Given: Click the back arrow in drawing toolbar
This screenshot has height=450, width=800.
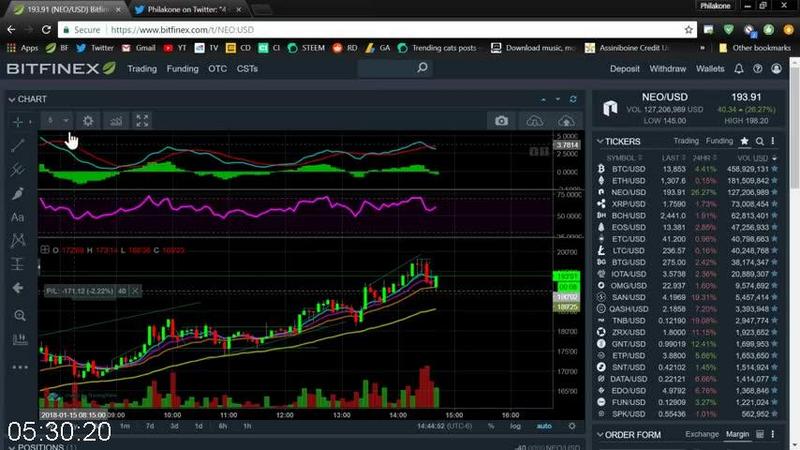Looking at the screenshot, I should coord(17,288).
